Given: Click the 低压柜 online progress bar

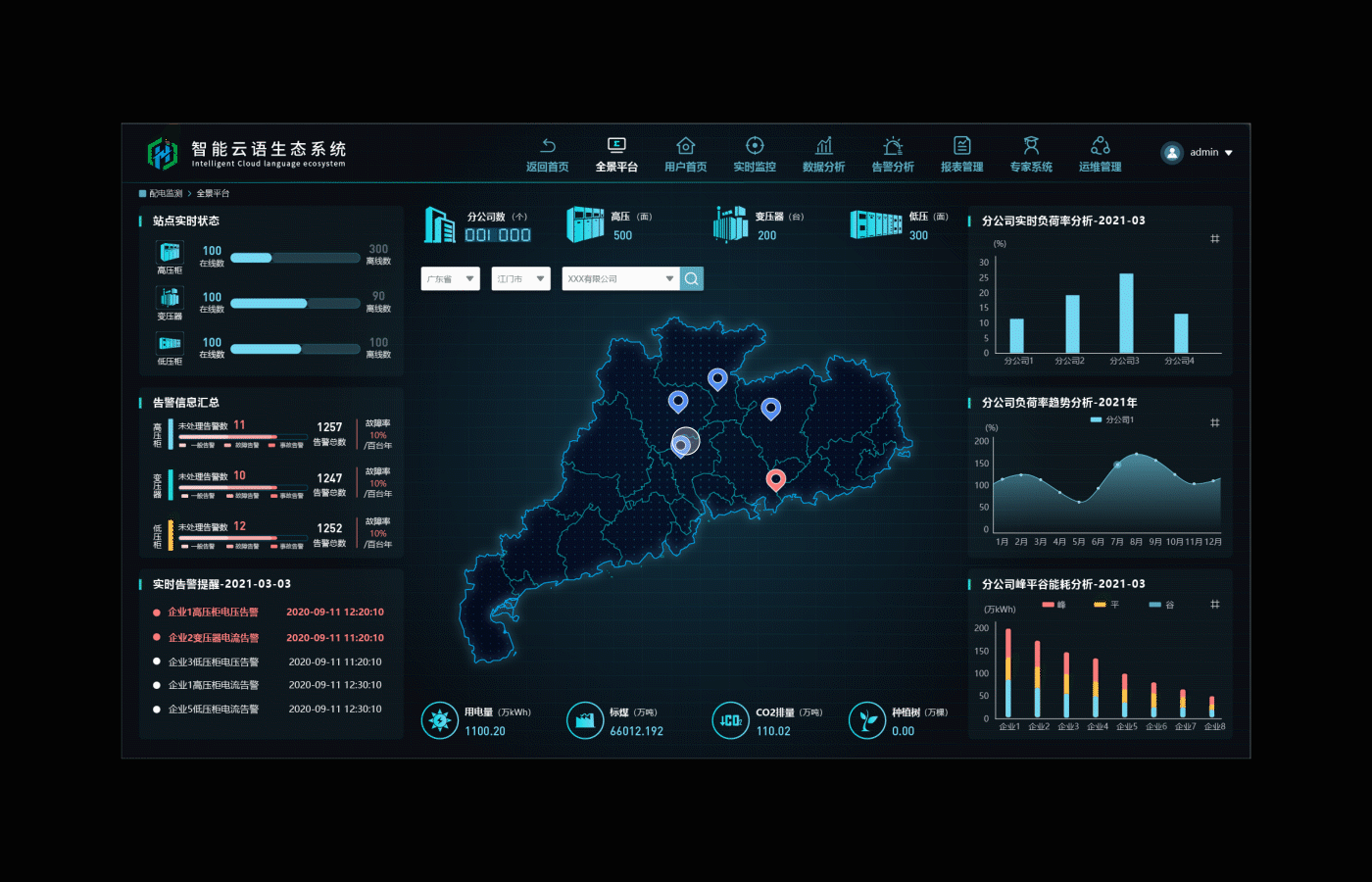Looking at the screenshot, I should [x=295, y=349].
